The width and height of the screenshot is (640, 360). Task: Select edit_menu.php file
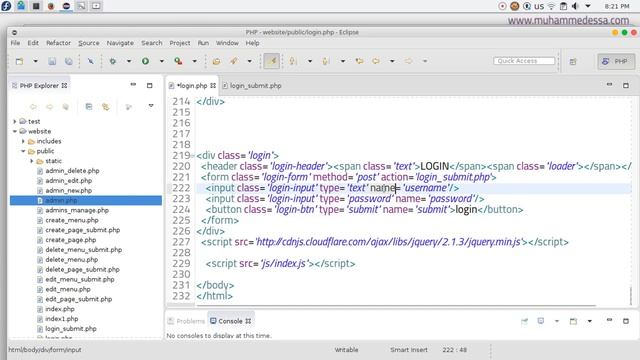coord(68,289)
